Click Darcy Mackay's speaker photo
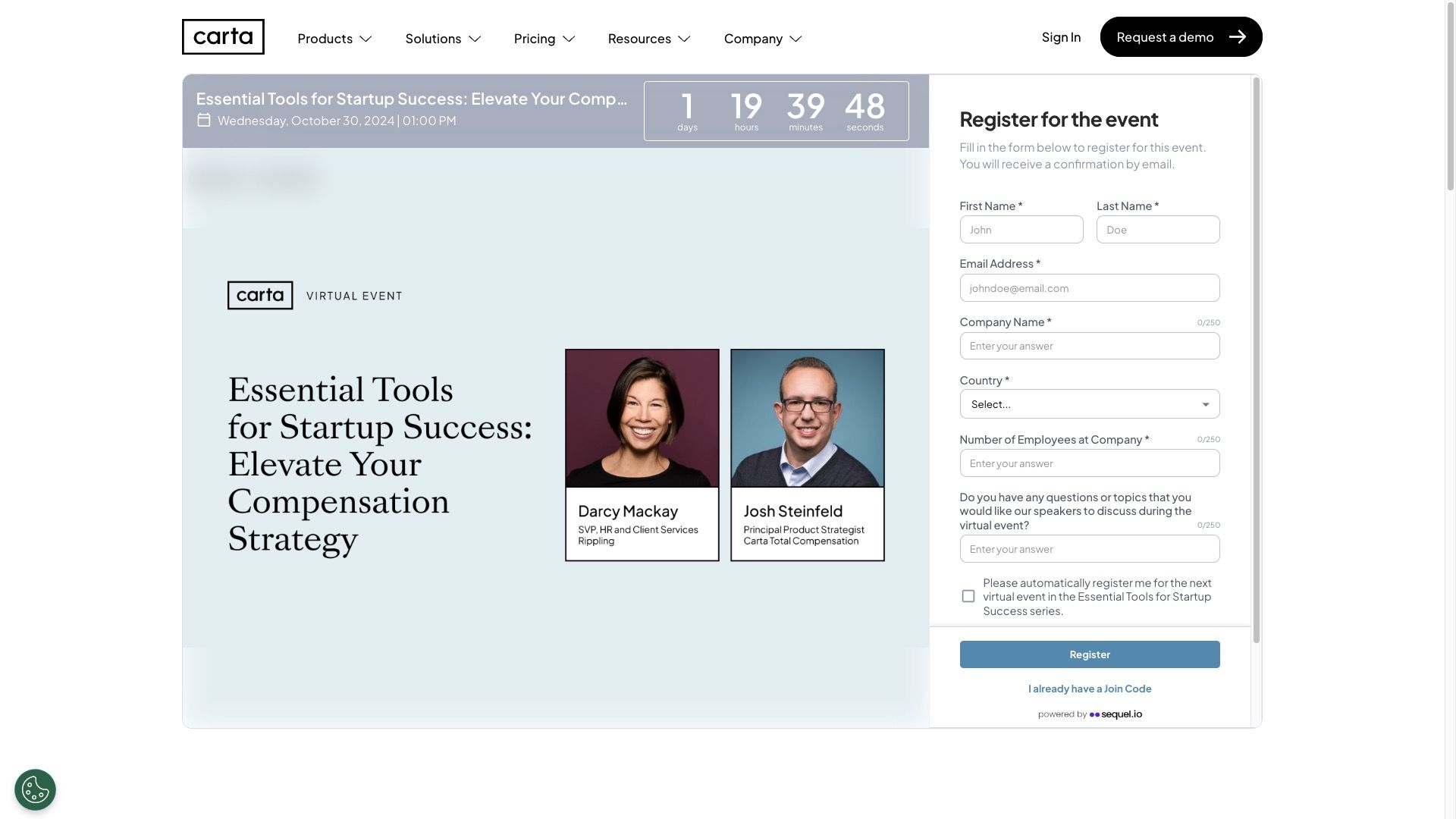The image size is (1456, 819). (x=642, y=419)
